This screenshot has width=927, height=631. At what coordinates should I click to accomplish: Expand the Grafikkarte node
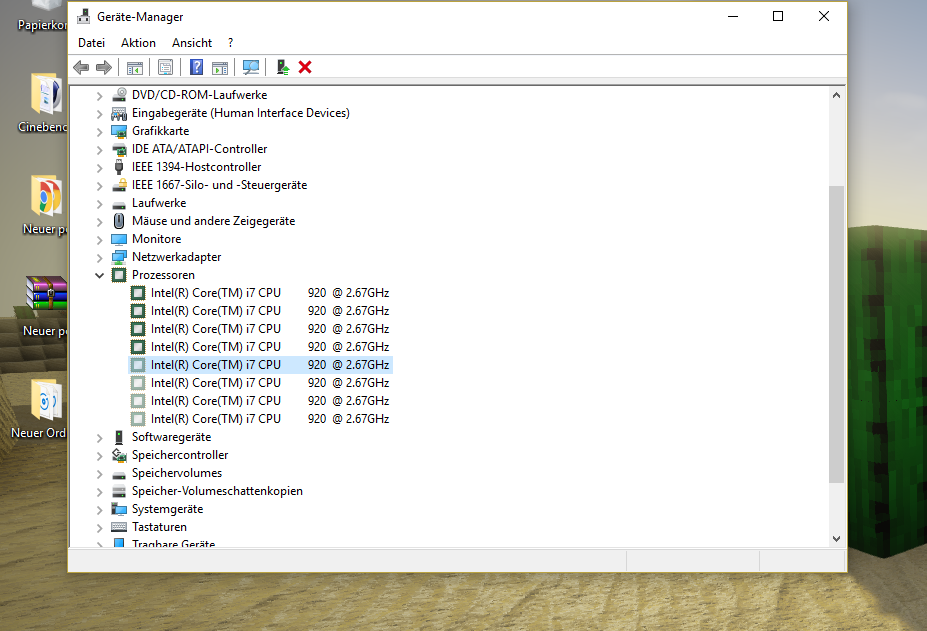tap(100, 132)
